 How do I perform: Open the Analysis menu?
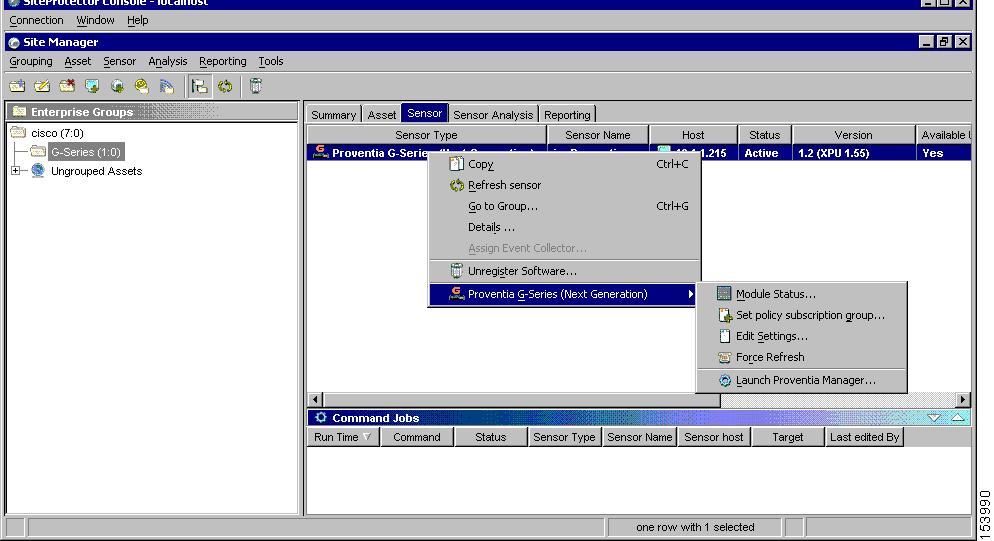(x=167, y=62)
